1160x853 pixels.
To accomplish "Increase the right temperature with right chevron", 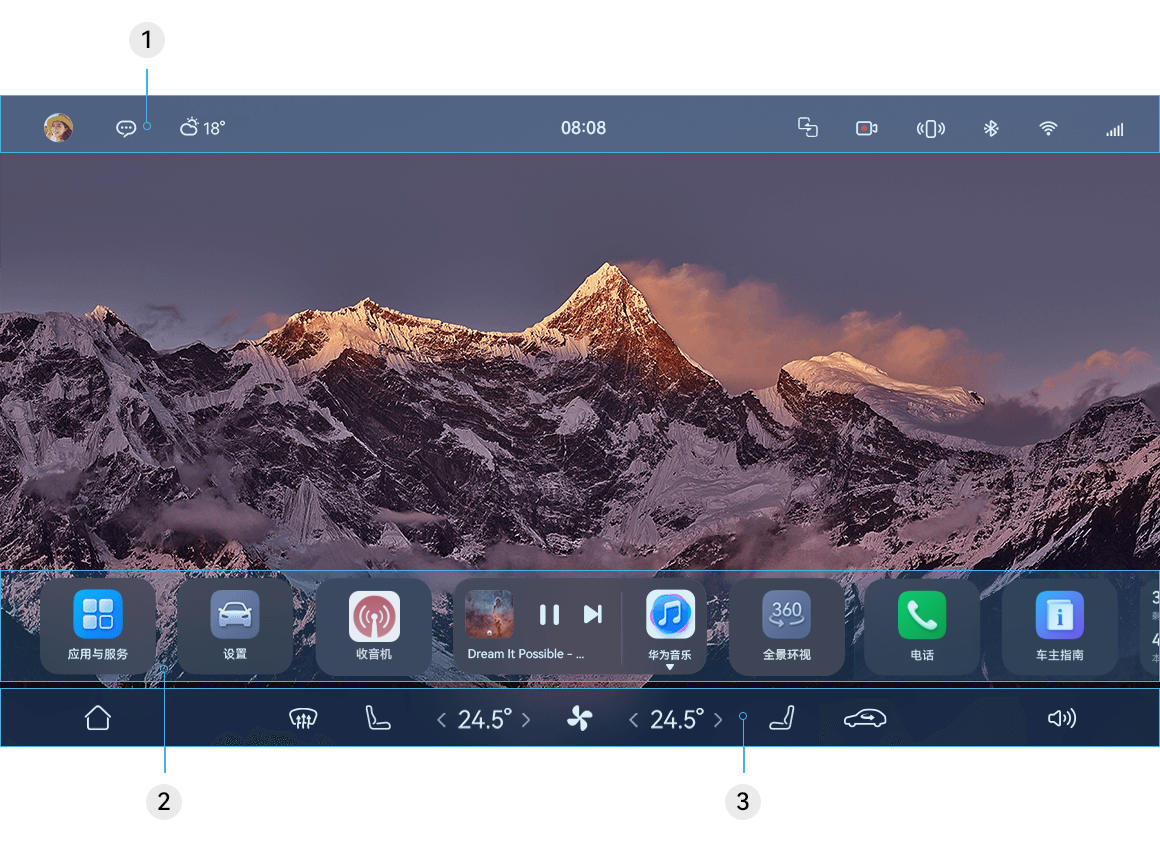I will tap(718, 720).
